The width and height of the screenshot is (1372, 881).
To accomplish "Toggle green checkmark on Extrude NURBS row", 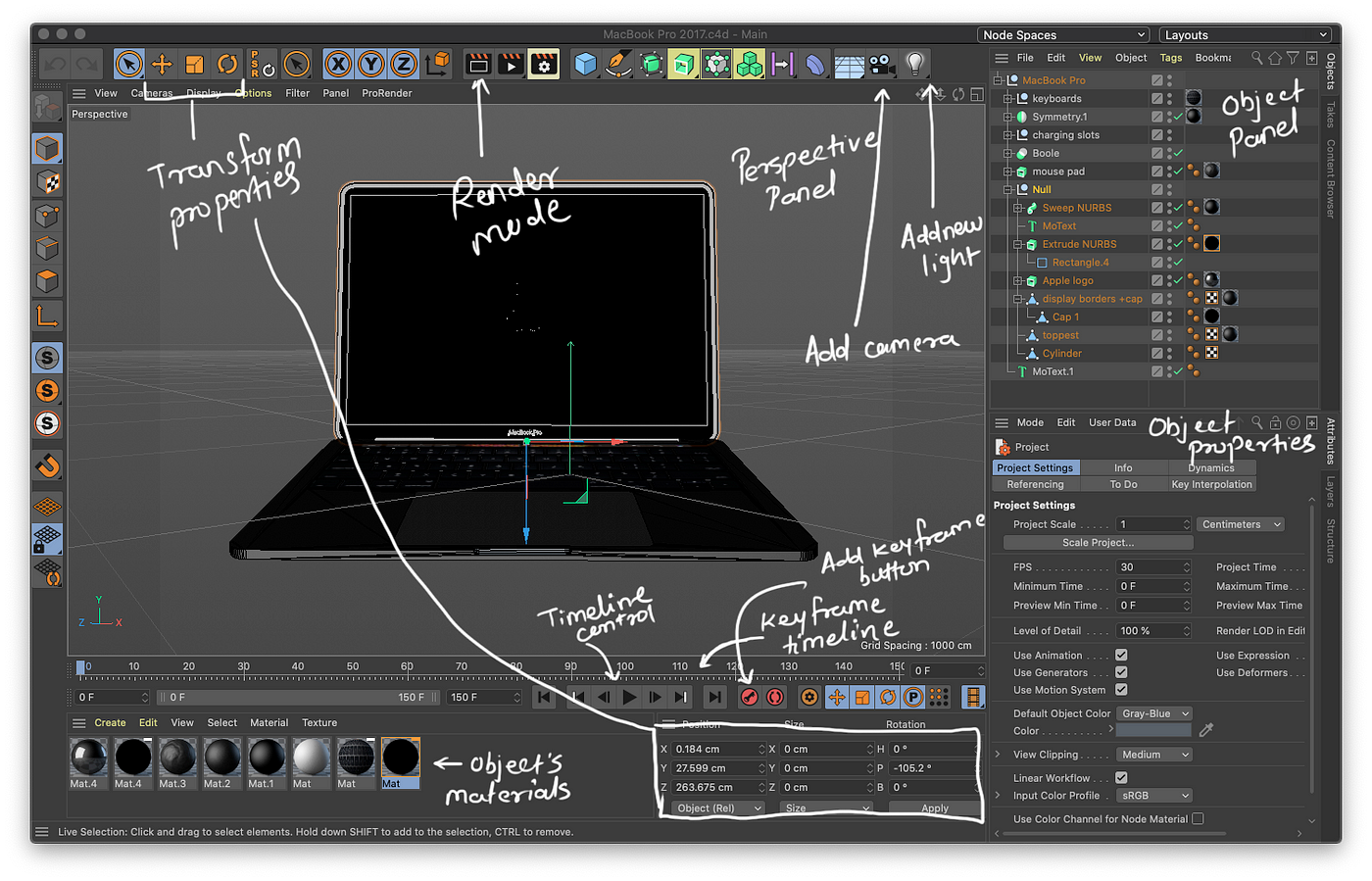I will [1178, 244].
